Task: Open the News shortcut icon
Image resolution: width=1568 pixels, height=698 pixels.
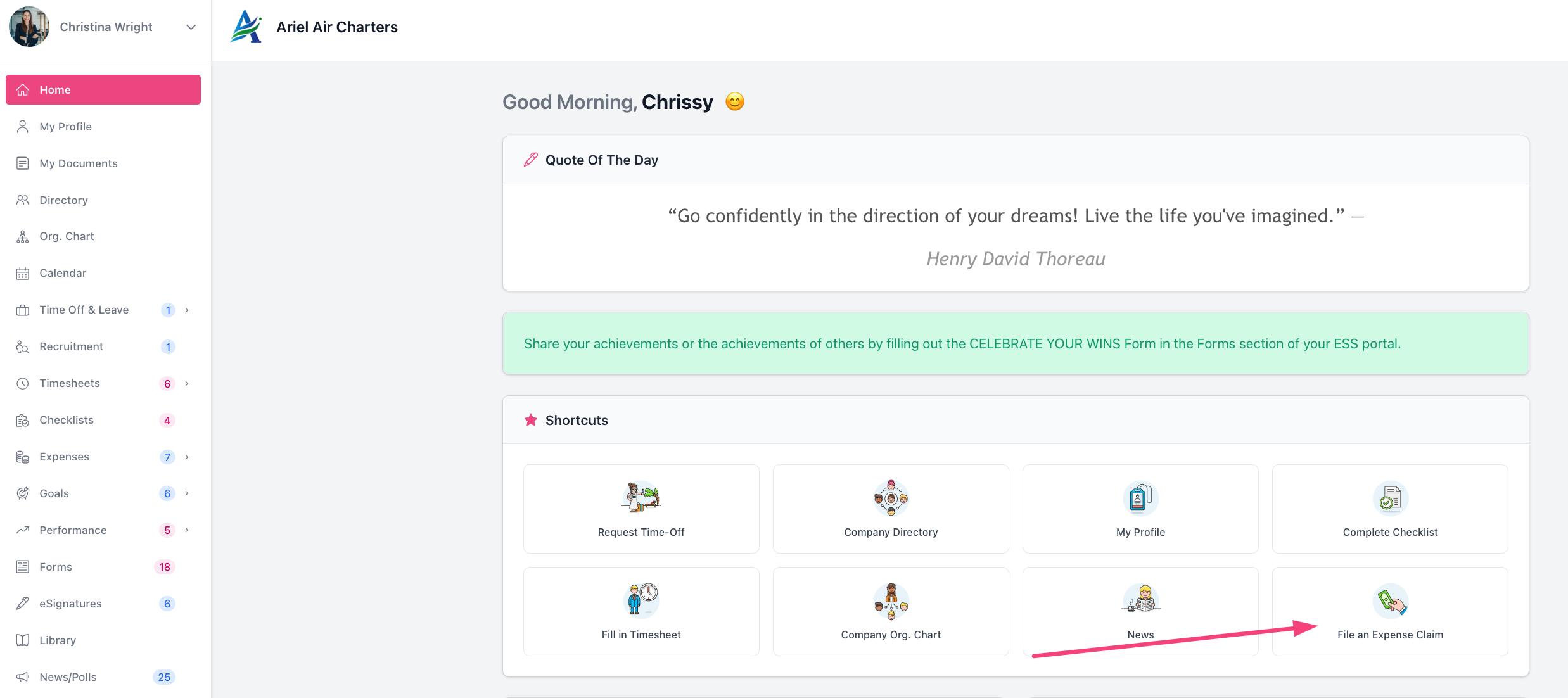Action: [1140, 600]
